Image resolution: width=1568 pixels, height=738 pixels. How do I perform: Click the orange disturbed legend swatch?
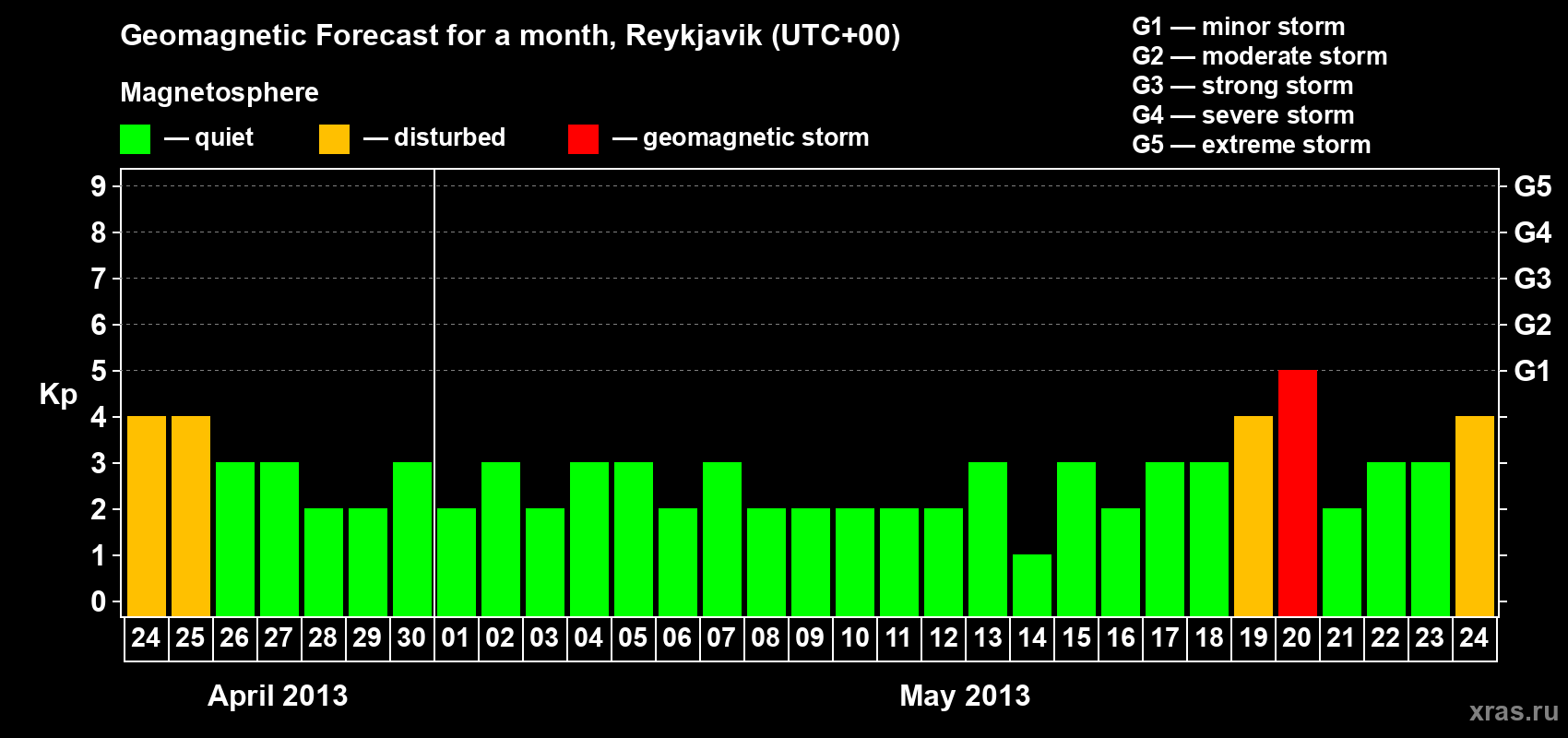coord(334,139)
